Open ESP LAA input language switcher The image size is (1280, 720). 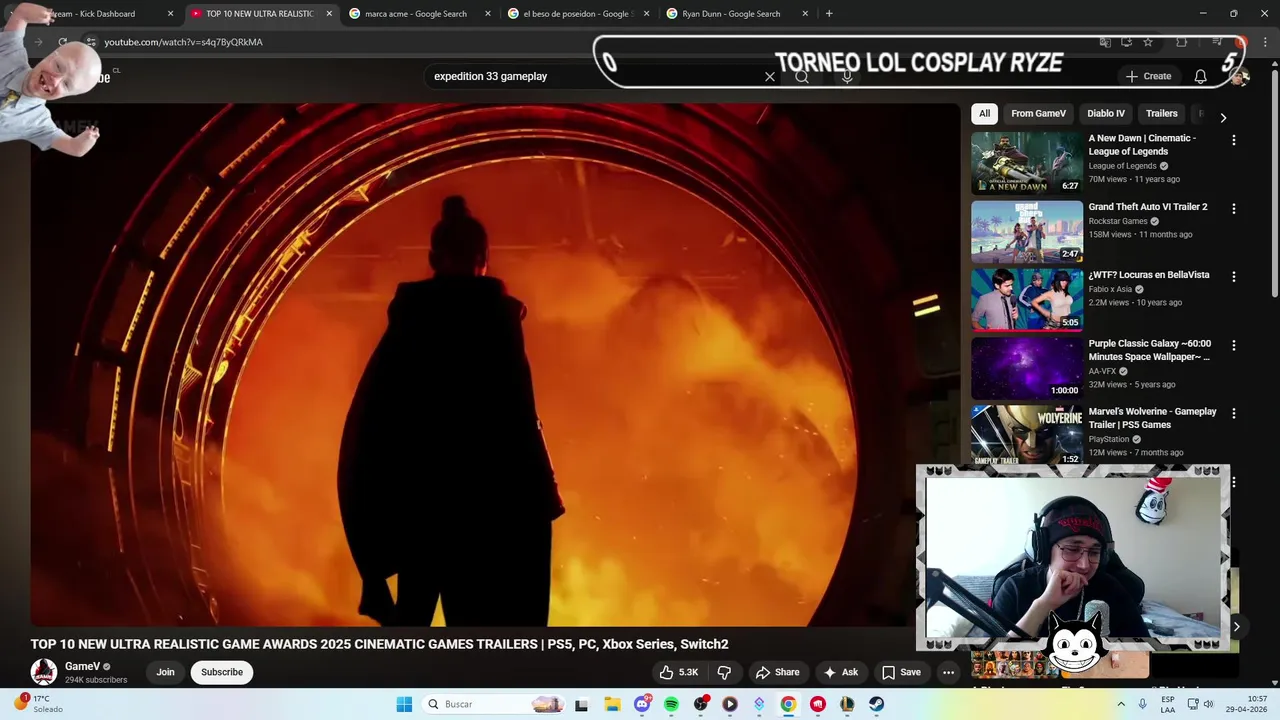1168,704
